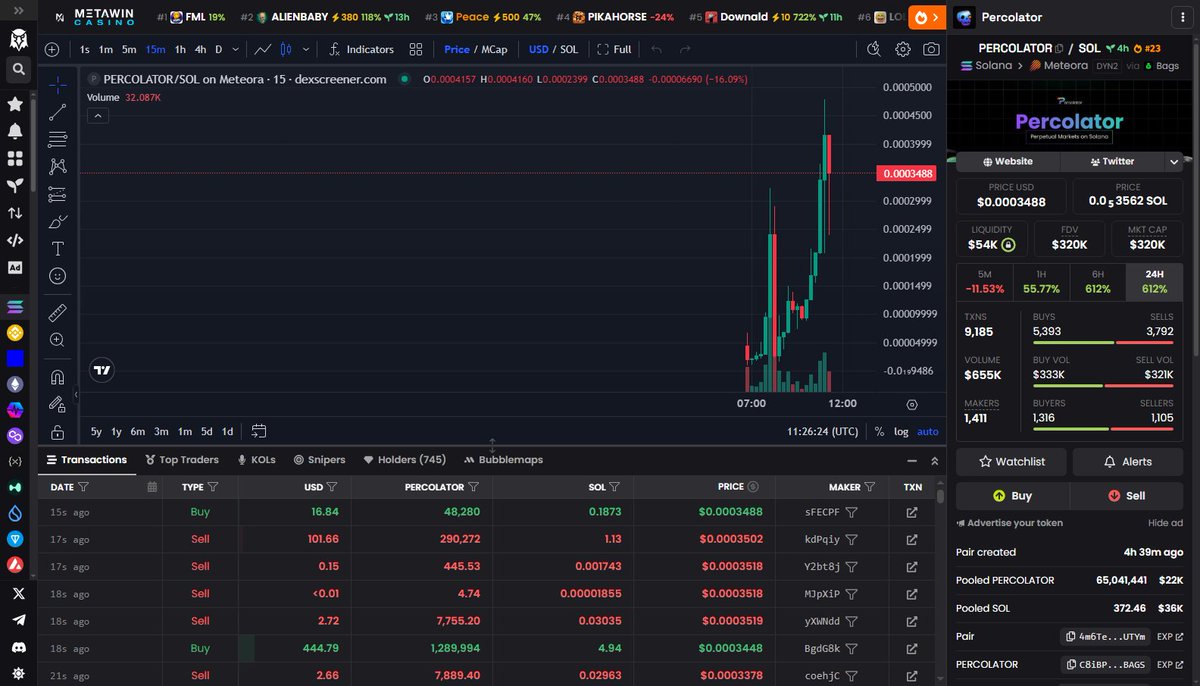Image resolution: width=1200 pixels, height=686 pixels.
Task: Add token to Watchlist
Action: (1012, 461)
